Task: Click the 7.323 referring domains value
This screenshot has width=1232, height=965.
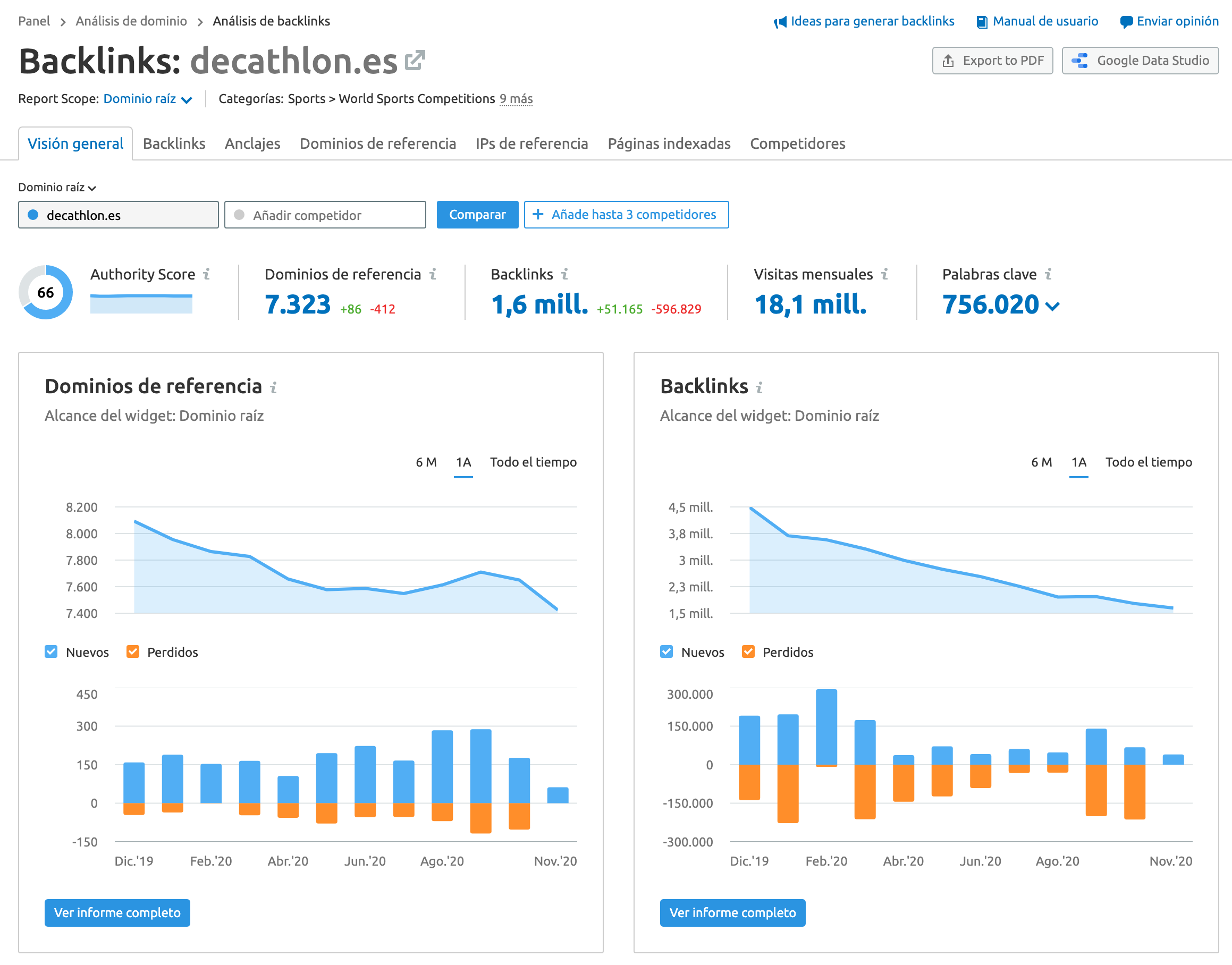Action: tap(298, 304)
